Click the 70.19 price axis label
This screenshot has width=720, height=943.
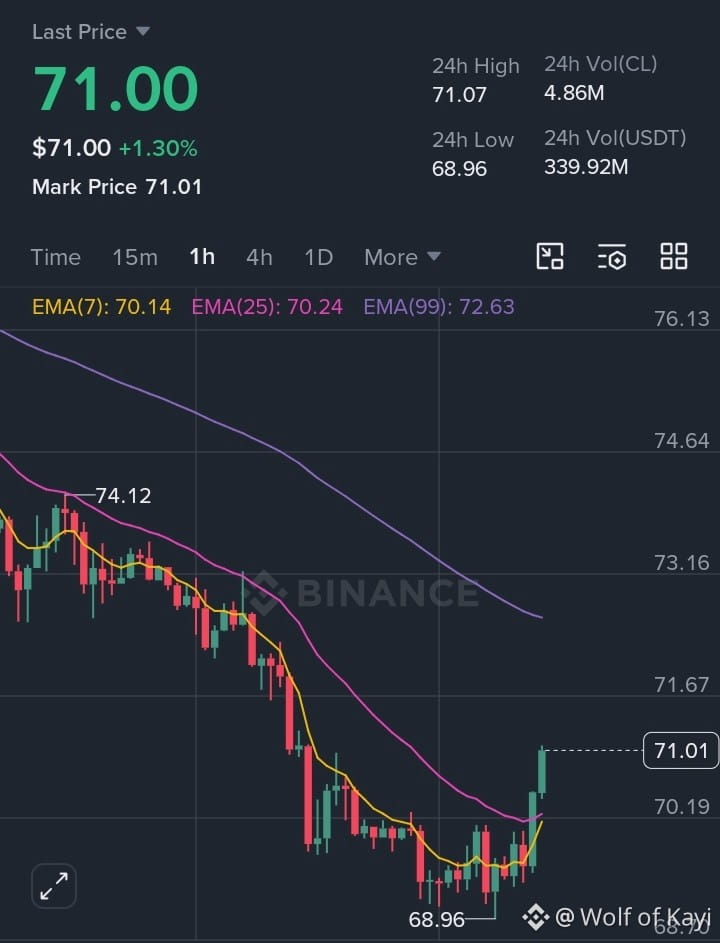pos(682,806)
